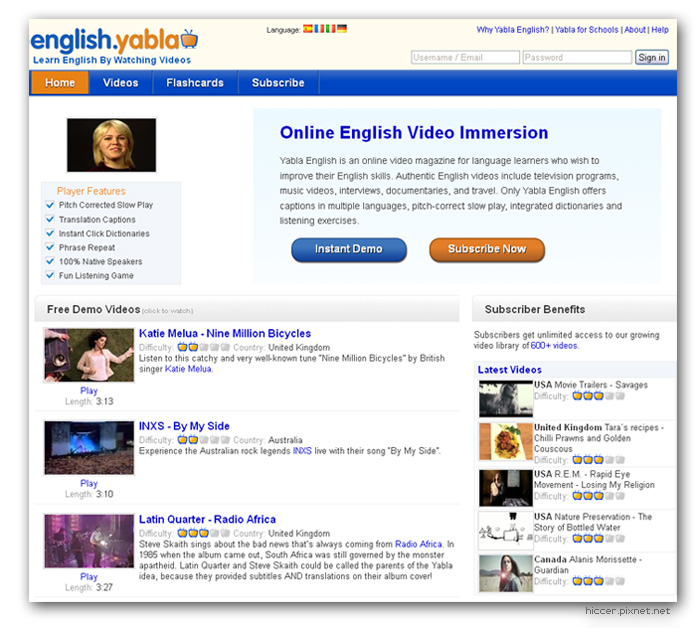Select 'R.E.M. - Rapid Eye Movement' title
The height and width of the screenshot is (628, 700).
pyautogui.click(x=594, y=479)
